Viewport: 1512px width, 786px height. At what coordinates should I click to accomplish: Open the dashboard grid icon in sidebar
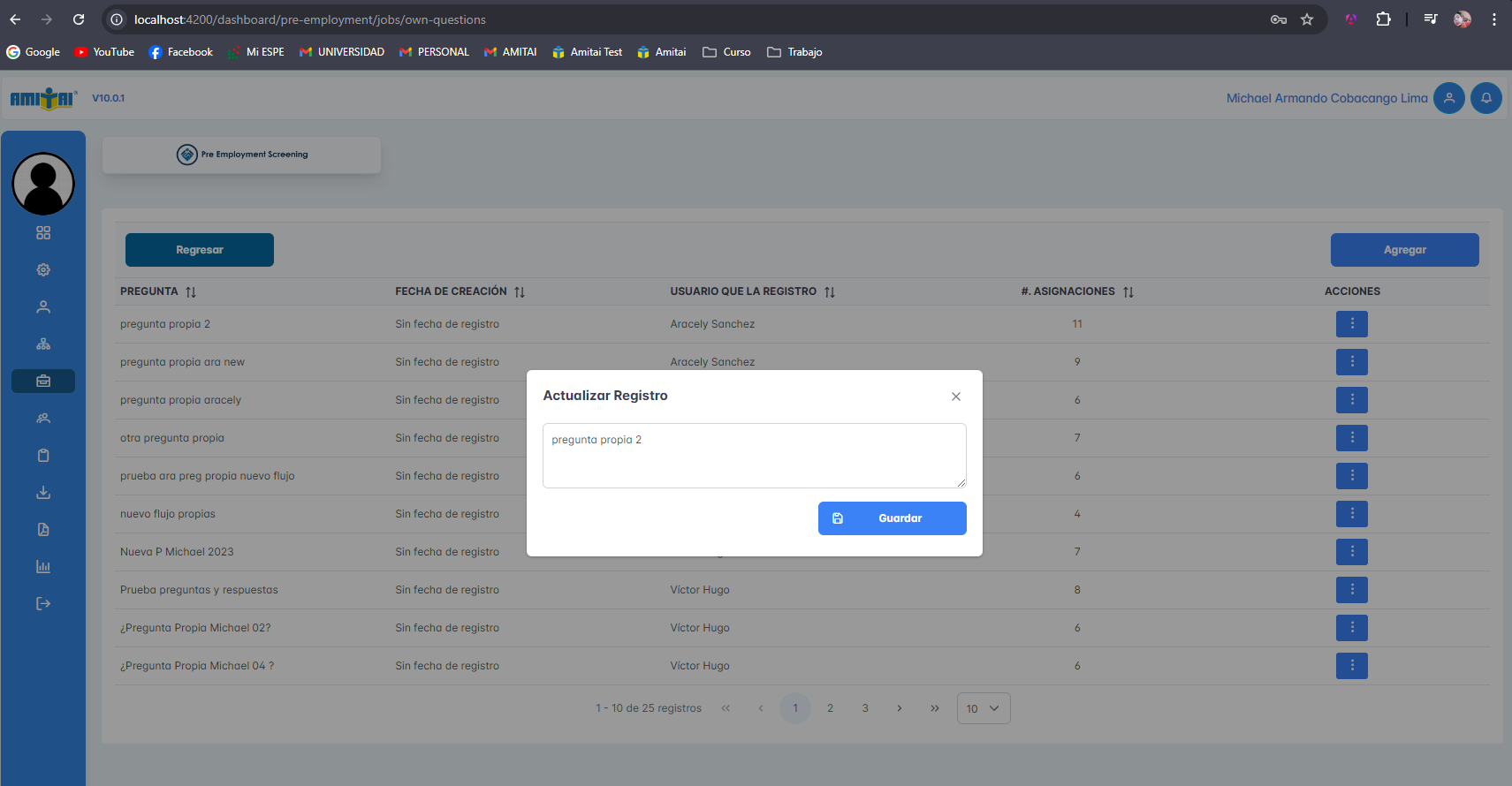[x=43, y=233]
